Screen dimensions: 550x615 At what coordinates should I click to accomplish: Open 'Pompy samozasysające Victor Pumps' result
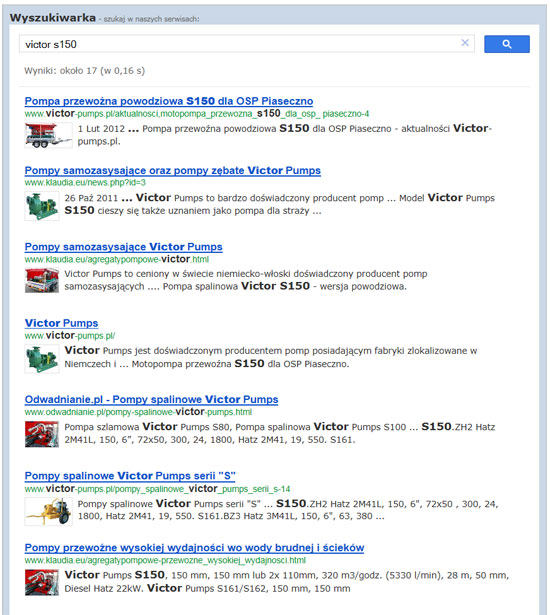point(124,247)
